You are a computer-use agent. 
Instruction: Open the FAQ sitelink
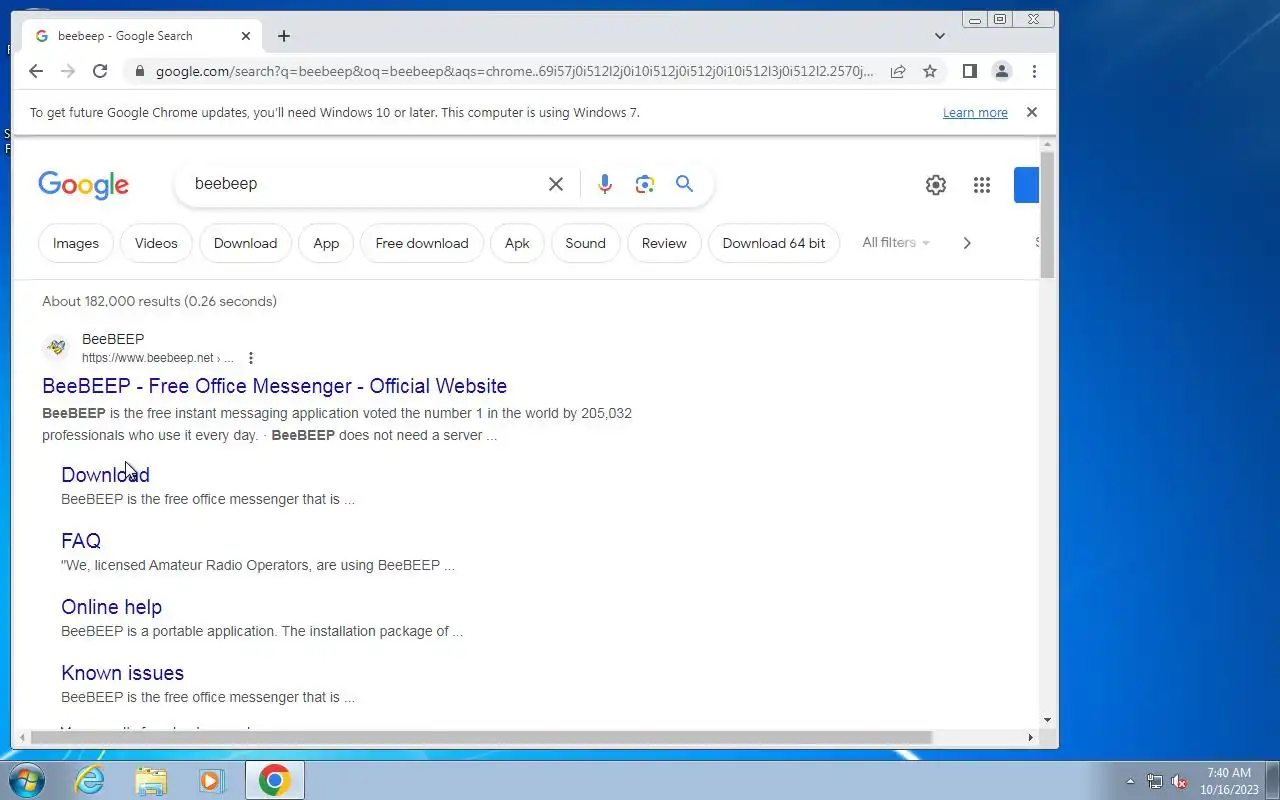click(x=81, y=541)
